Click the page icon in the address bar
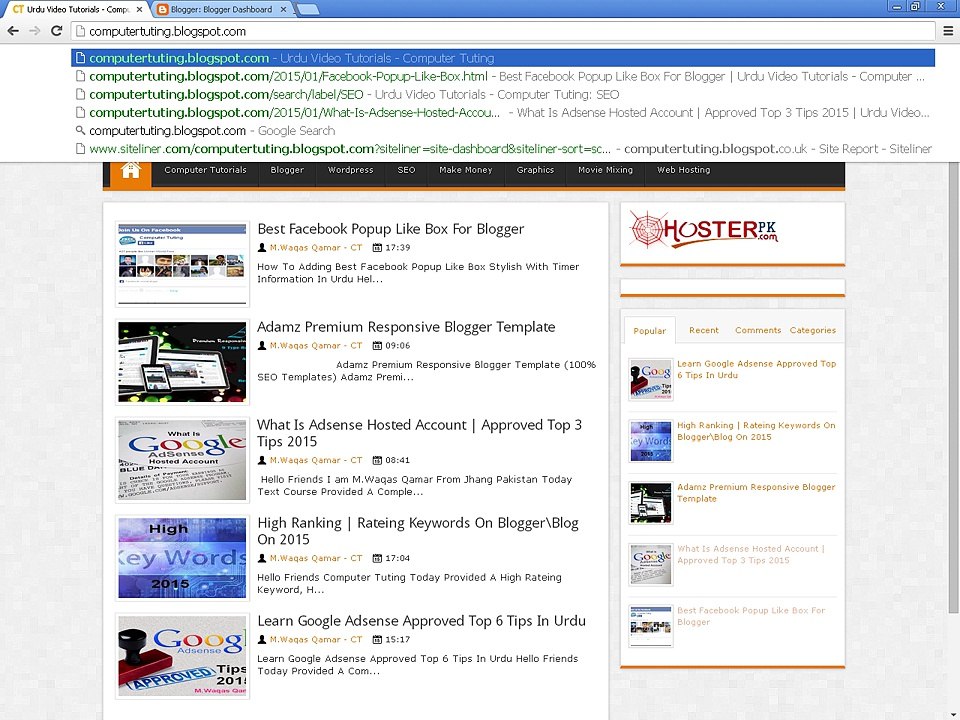The height and width of the screenshot is (720, 960). 80,31
